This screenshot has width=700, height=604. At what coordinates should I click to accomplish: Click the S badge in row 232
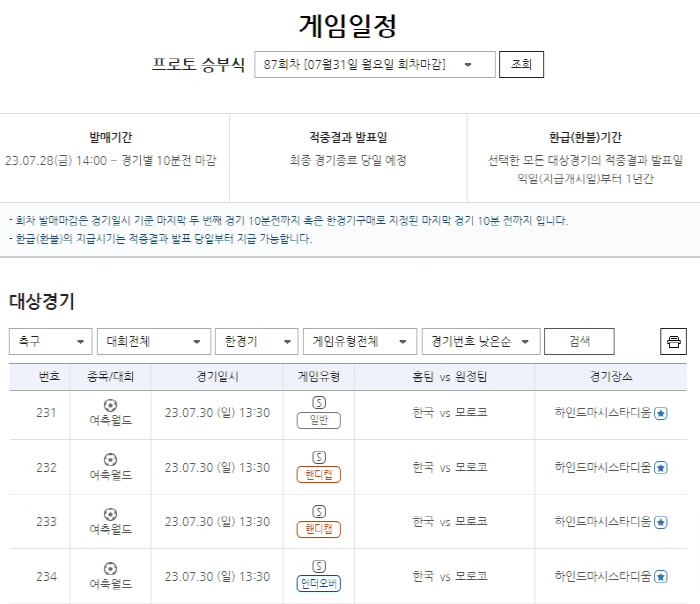[x=319, y=457]
